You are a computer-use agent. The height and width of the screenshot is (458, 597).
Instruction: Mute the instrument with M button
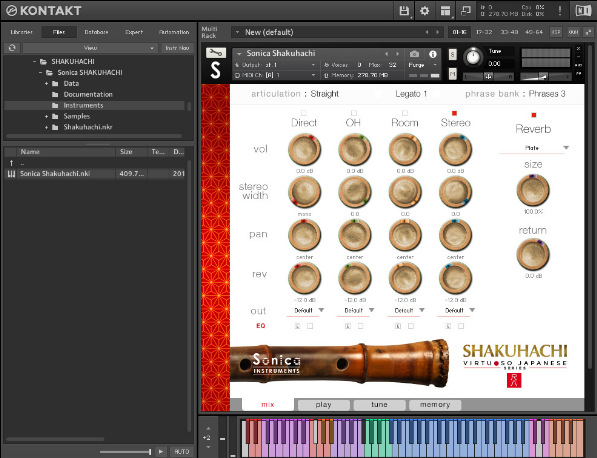(452, 73)
